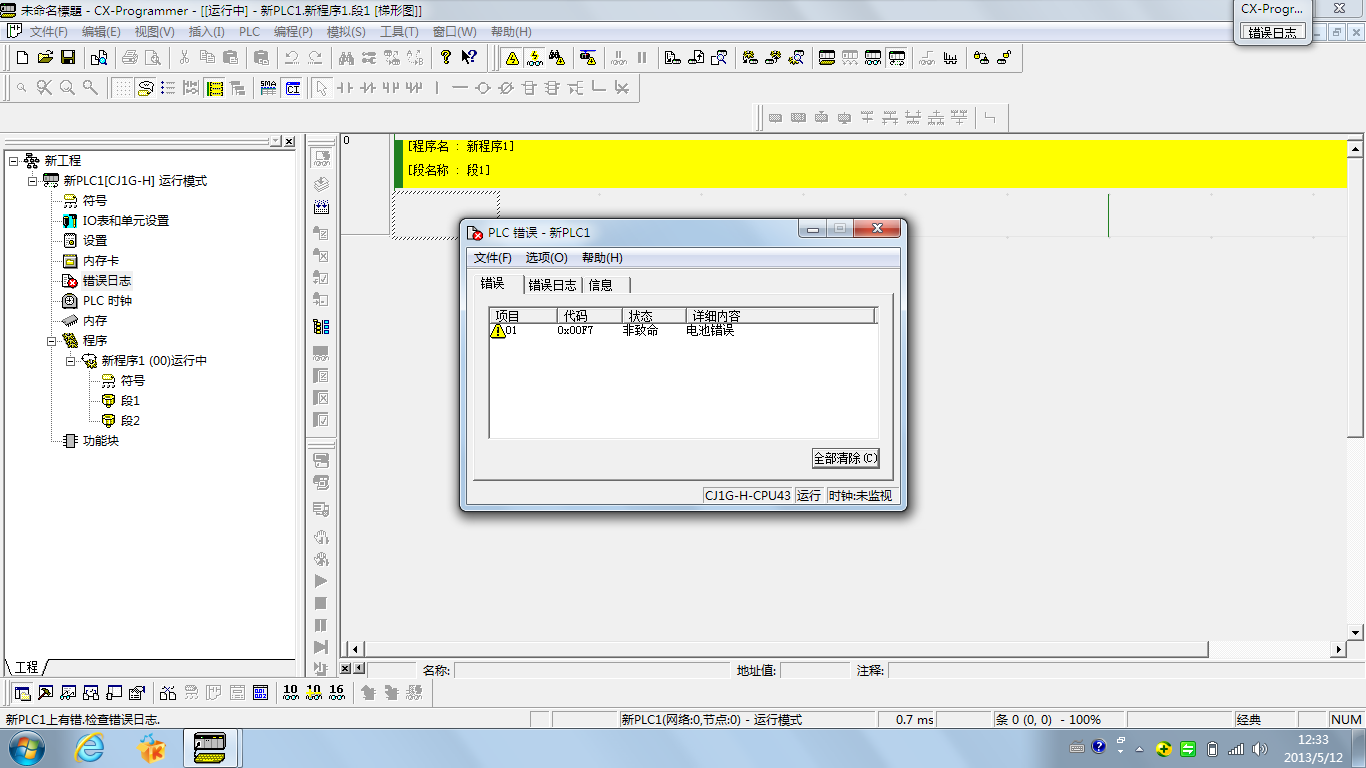Click the yellow question mark Help icon
1366x768 pixels.
point(446,58)
